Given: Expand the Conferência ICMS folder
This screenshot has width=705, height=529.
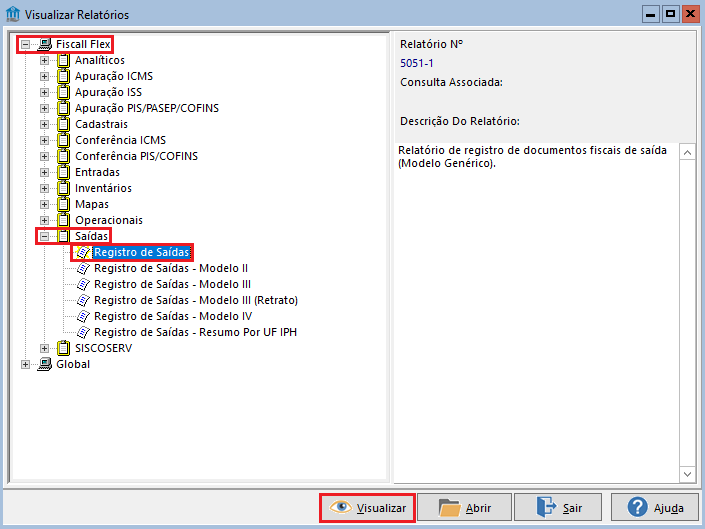Looking at the screenshot, I should [x=44, y=140].
